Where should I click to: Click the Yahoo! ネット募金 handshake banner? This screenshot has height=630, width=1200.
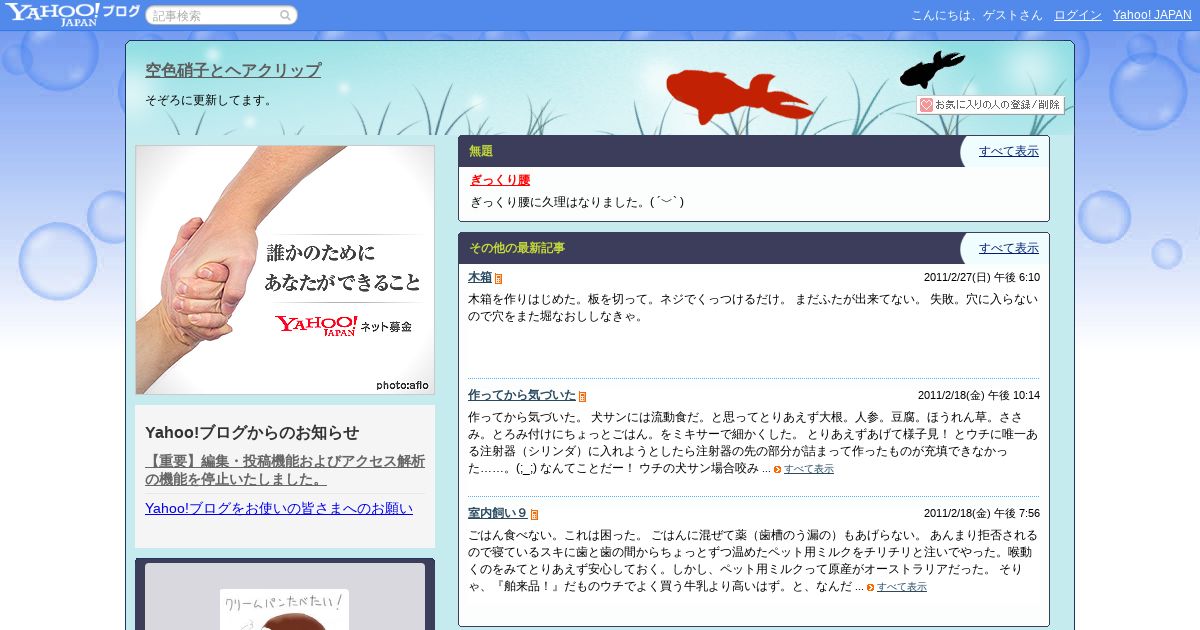pyautogui.click(x=285, y=270)
